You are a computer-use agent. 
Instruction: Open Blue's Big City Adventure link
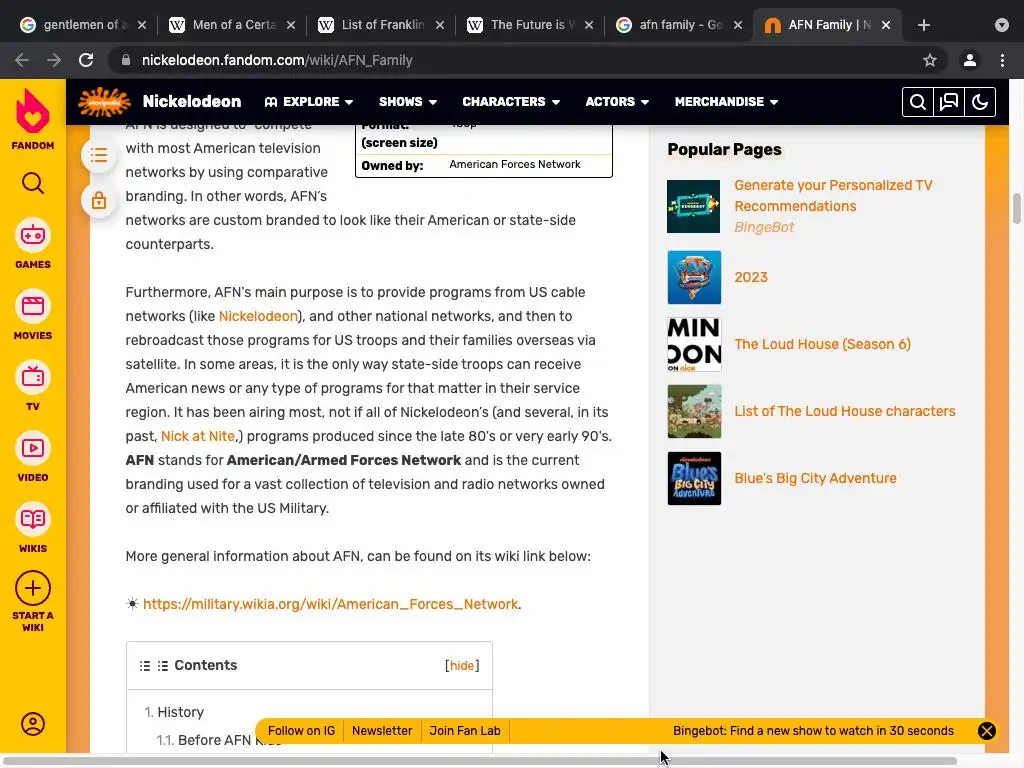815,479
